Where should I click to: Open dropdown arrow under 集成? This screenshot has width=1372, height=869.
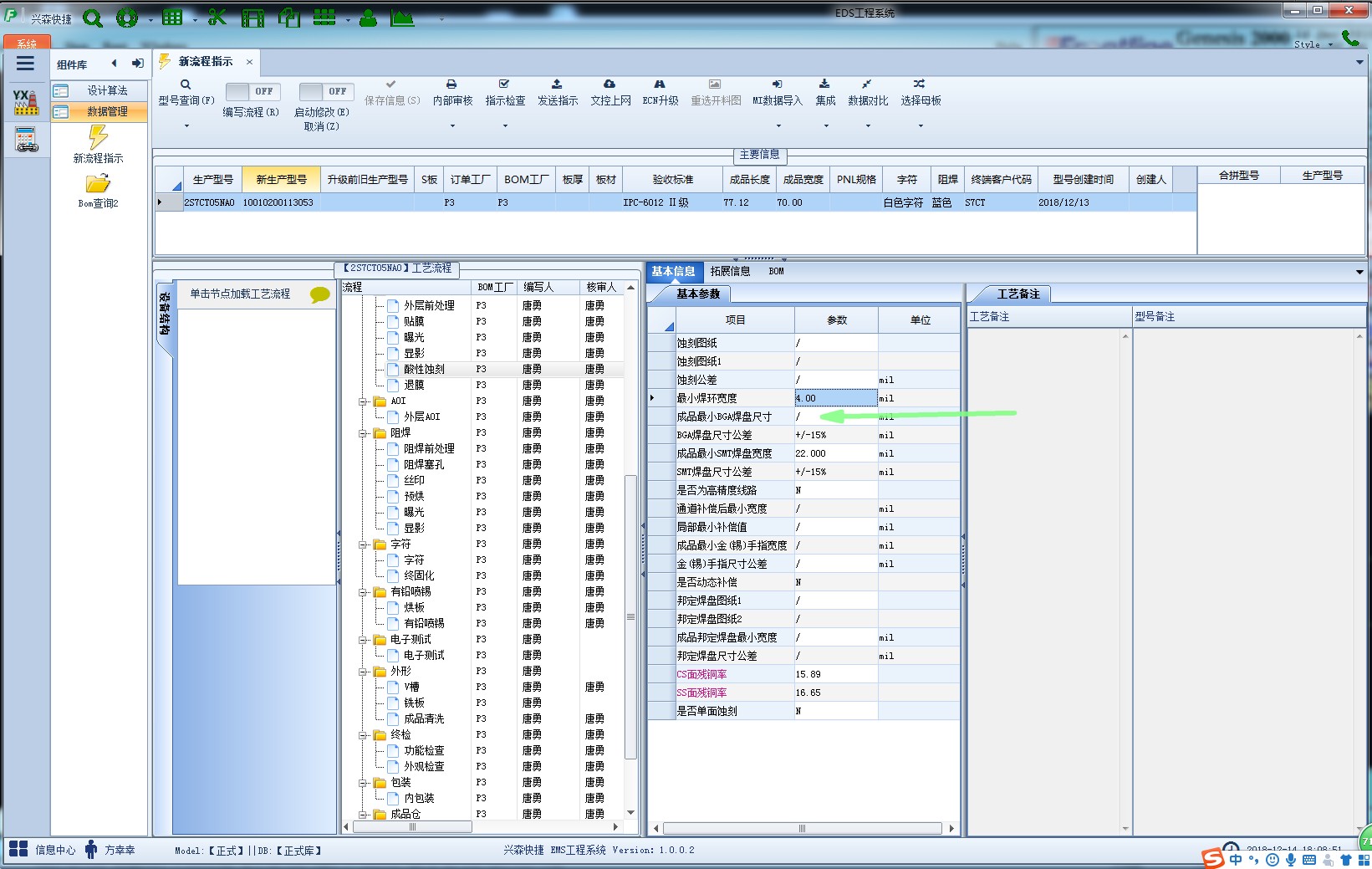[x=826, y=126]
